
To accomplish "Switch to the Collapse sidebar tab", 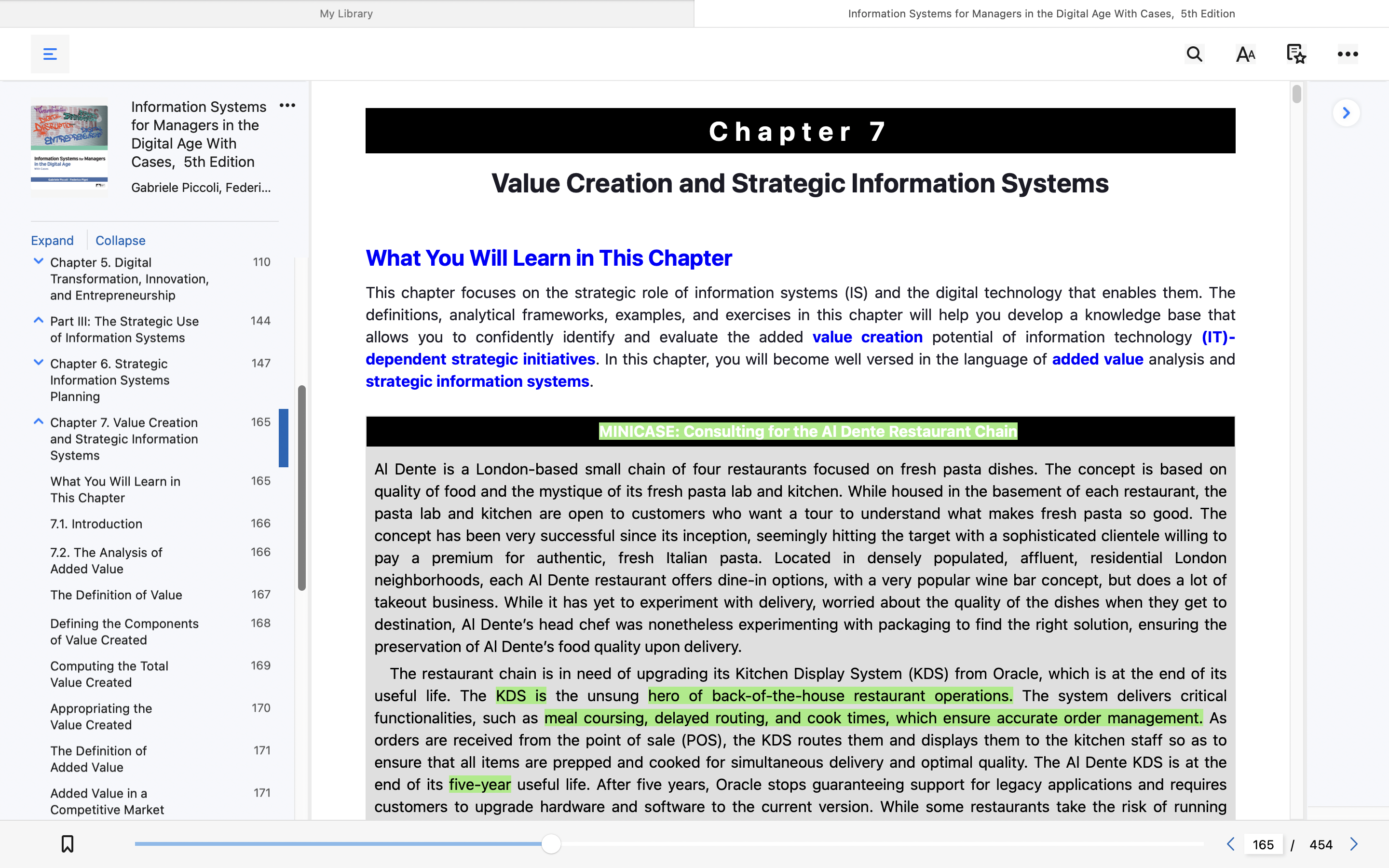I will click(x=120, y=239).
